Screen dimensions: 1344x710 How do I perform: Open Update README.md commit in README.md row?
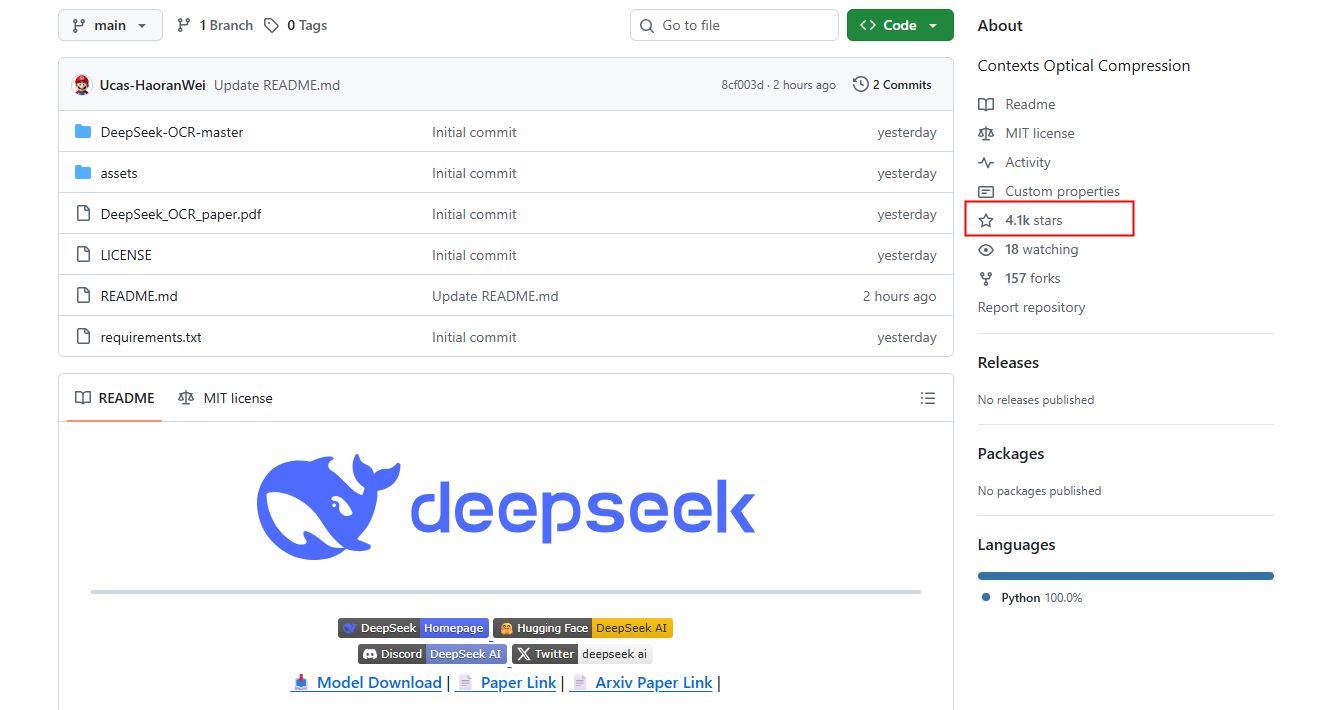495,296
